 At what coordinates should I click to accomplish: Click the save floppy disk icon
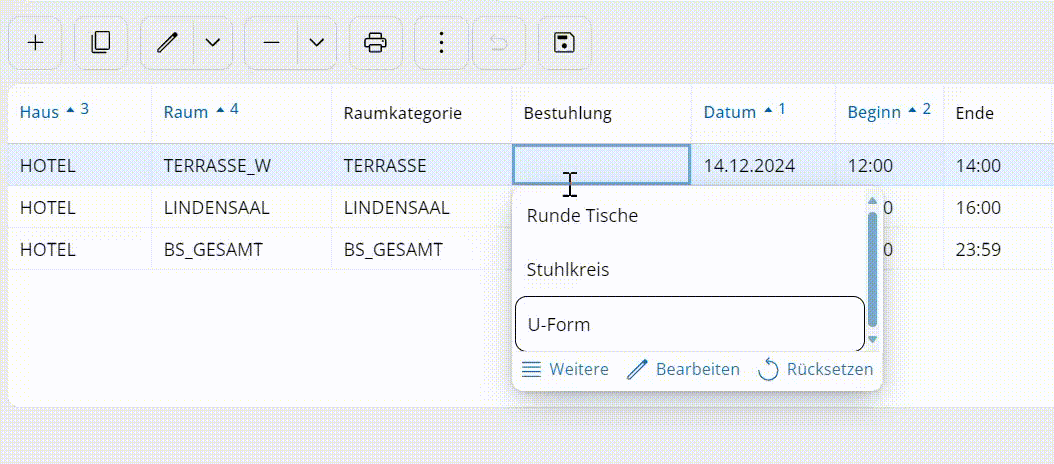pos(565,43)
